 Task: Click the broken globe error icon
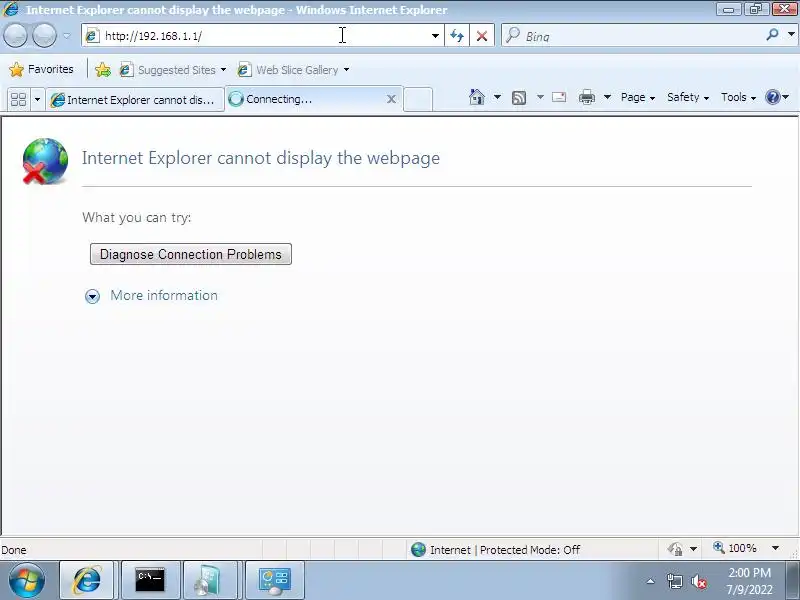click(x=45, y=161)
